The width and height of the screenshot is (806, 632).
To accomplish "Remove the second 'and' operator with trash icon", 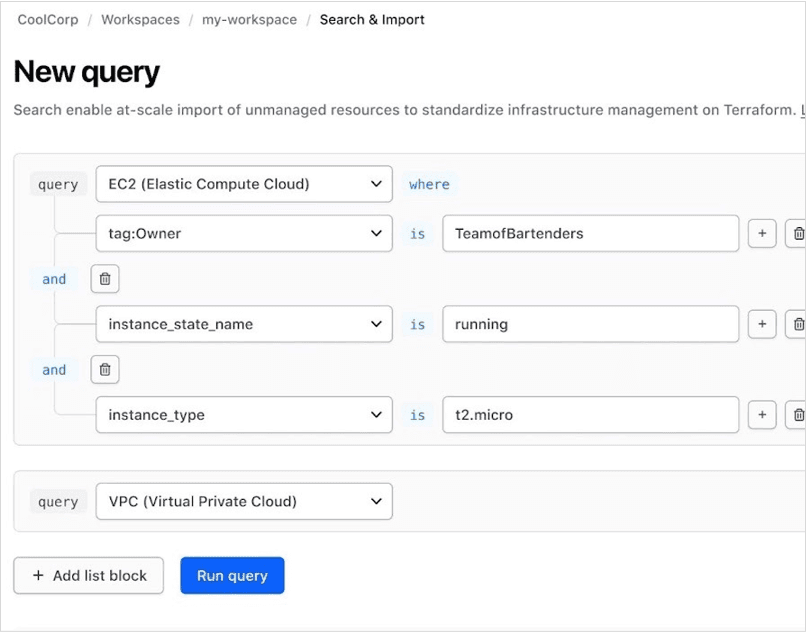I will (x=105, y=369).
